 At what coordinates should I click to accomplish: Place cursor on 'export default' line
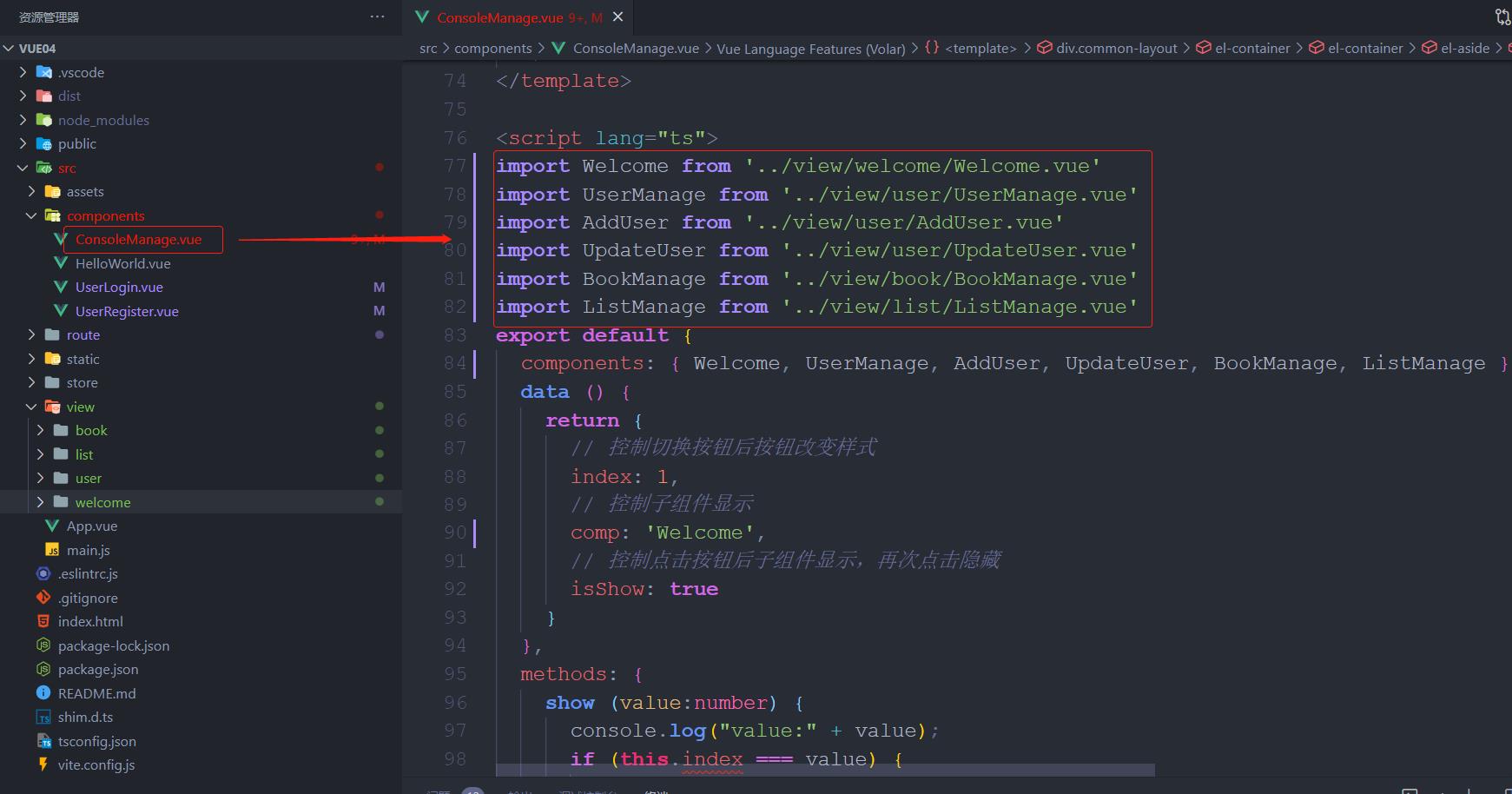(594, 335)
